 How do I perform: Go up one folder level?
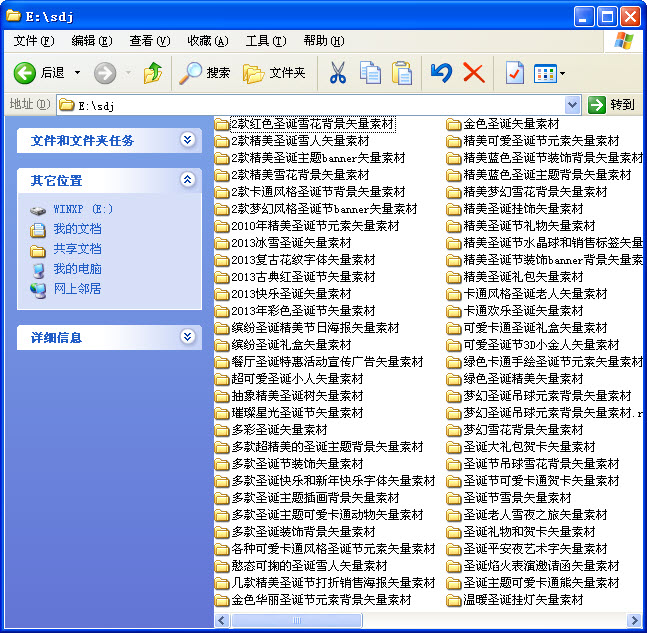tap(153, 73)
